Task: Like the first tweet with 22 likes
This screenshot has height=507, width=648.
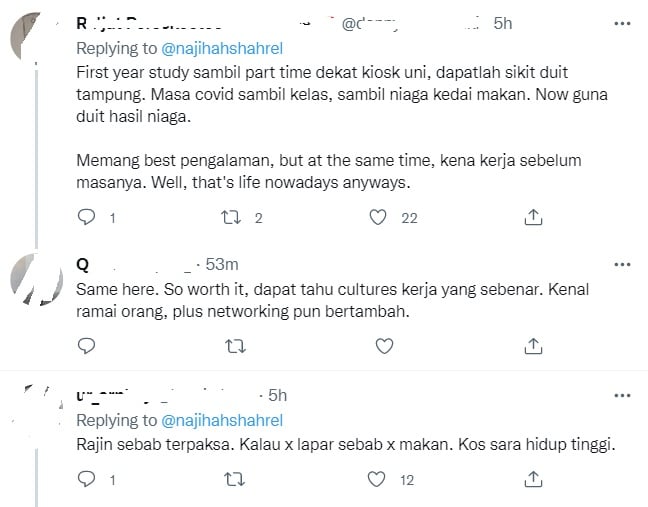Action: [378, 217]
